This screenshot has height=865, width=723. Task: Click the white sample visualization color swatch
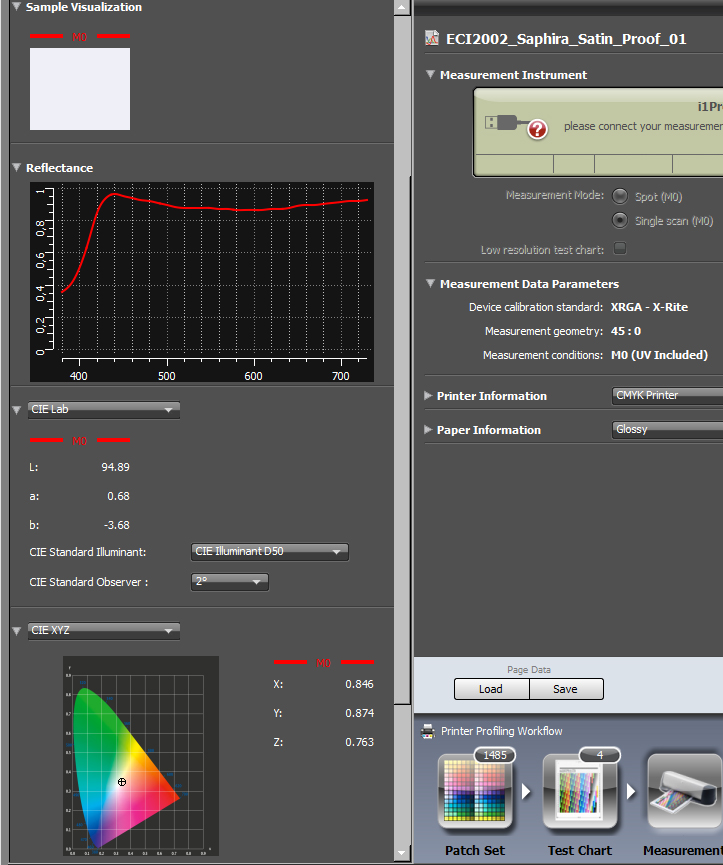(x=80, y=89)
